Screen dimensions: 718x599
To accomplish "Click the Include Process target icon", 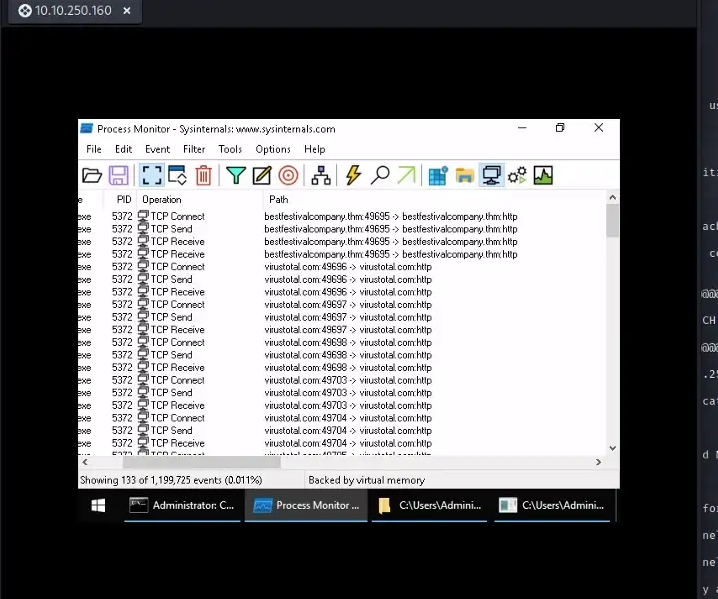I will click(288, 175).
